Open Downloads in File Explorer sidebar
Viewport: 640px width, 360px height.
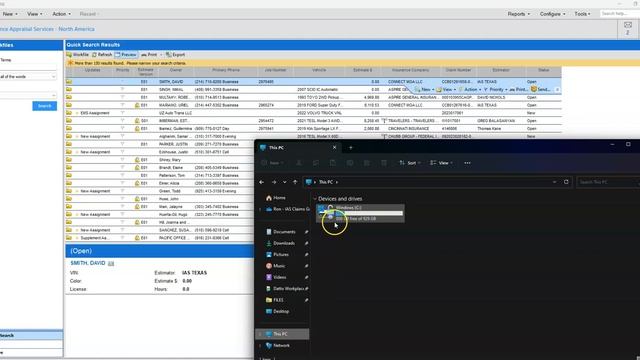[280, 243]
